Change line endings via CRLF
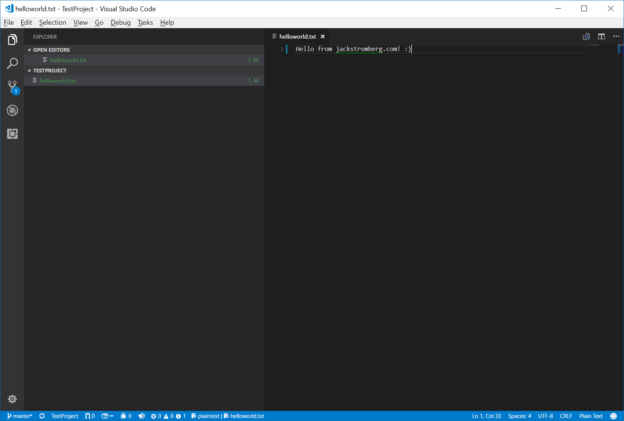624x421 pixels. 566,416
